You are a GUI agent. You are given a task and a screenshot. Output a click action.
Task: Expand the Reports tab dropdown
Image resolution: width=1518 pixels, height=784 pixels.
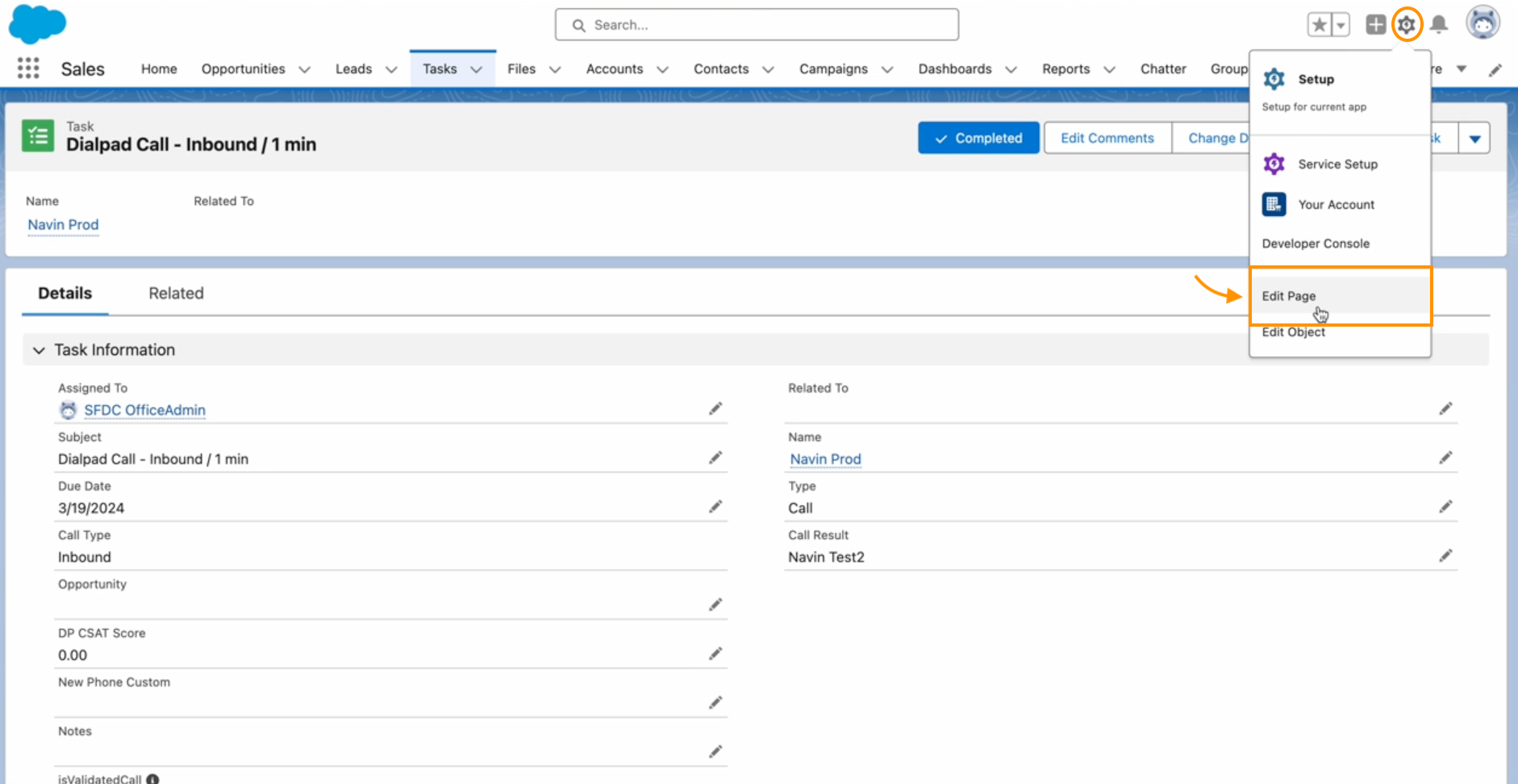point(1110,69)
